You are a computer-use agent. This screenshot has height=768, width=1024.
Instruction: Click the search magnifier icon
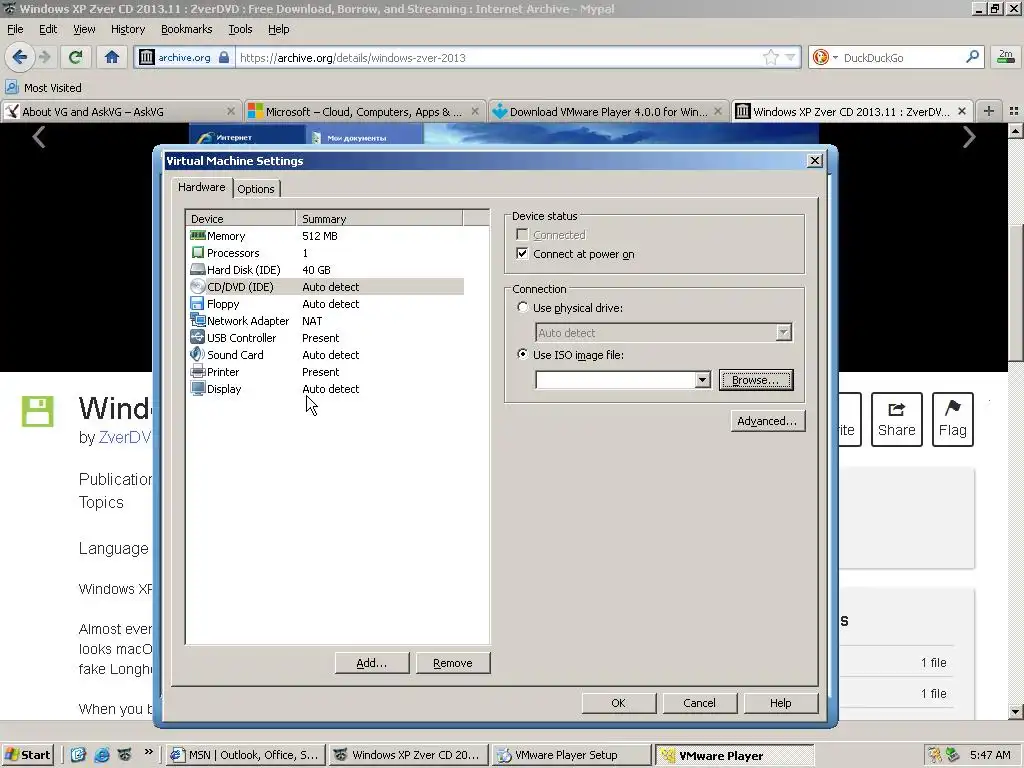pos(972,57)
